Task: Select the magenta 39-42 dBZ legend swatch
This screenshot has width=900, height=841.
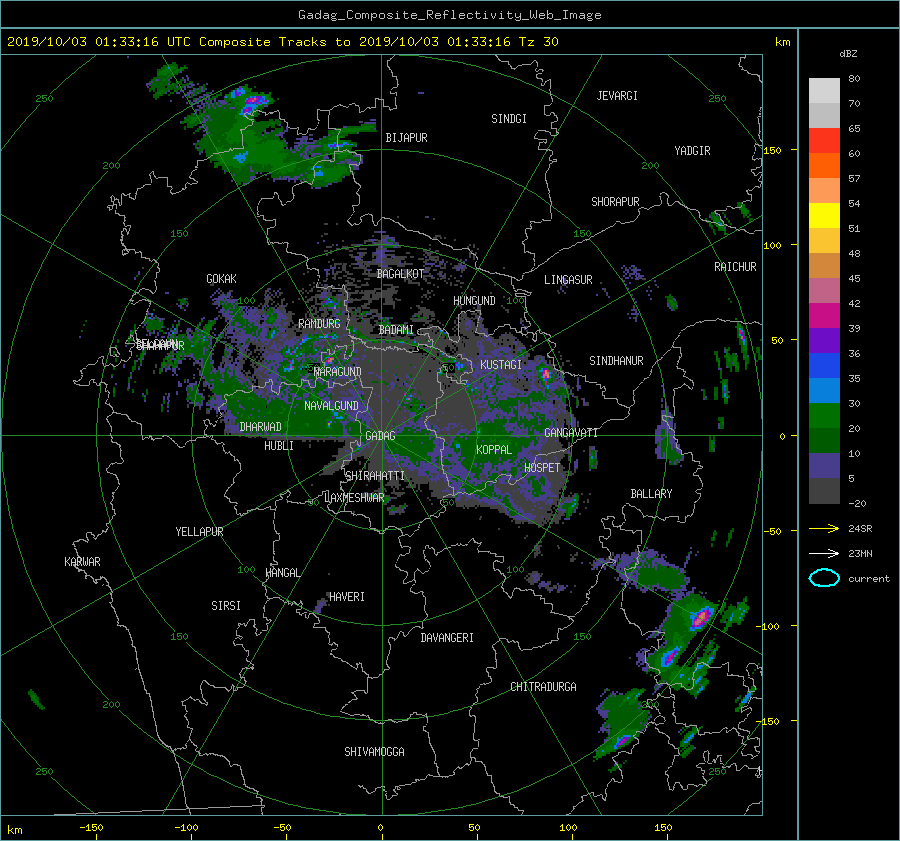Action: (824, 316)
